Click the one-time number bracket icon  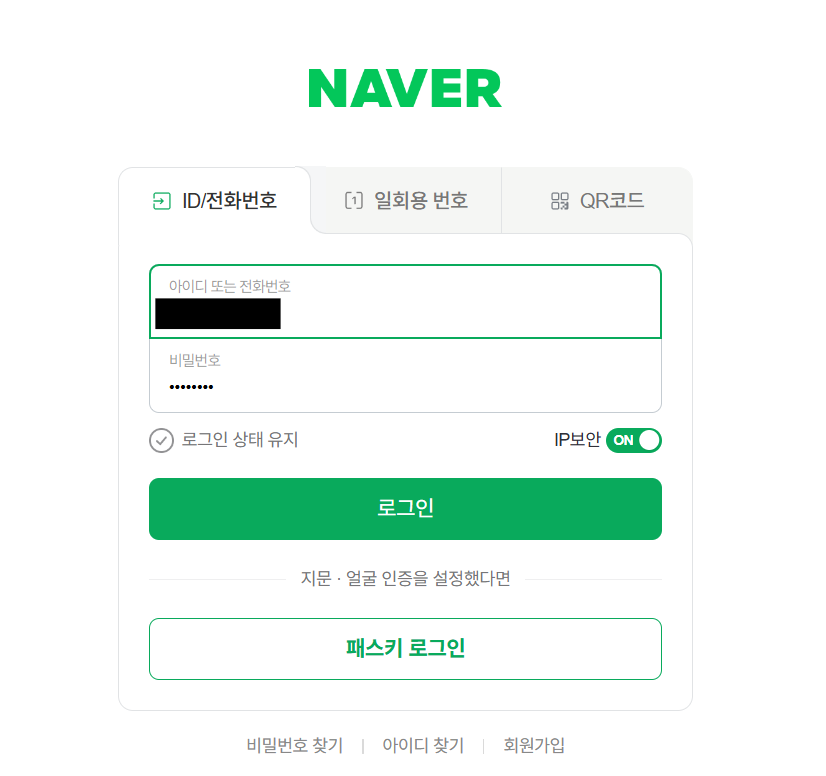pyautogui.click(x=353, y=201)
